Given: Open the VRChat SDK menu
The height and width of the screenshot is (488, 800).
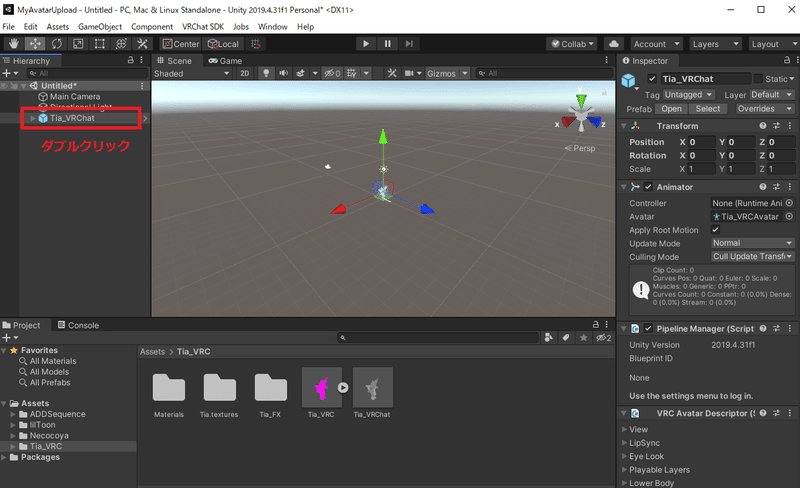Looking at the screenshot, I should click(x=203, y=27).
